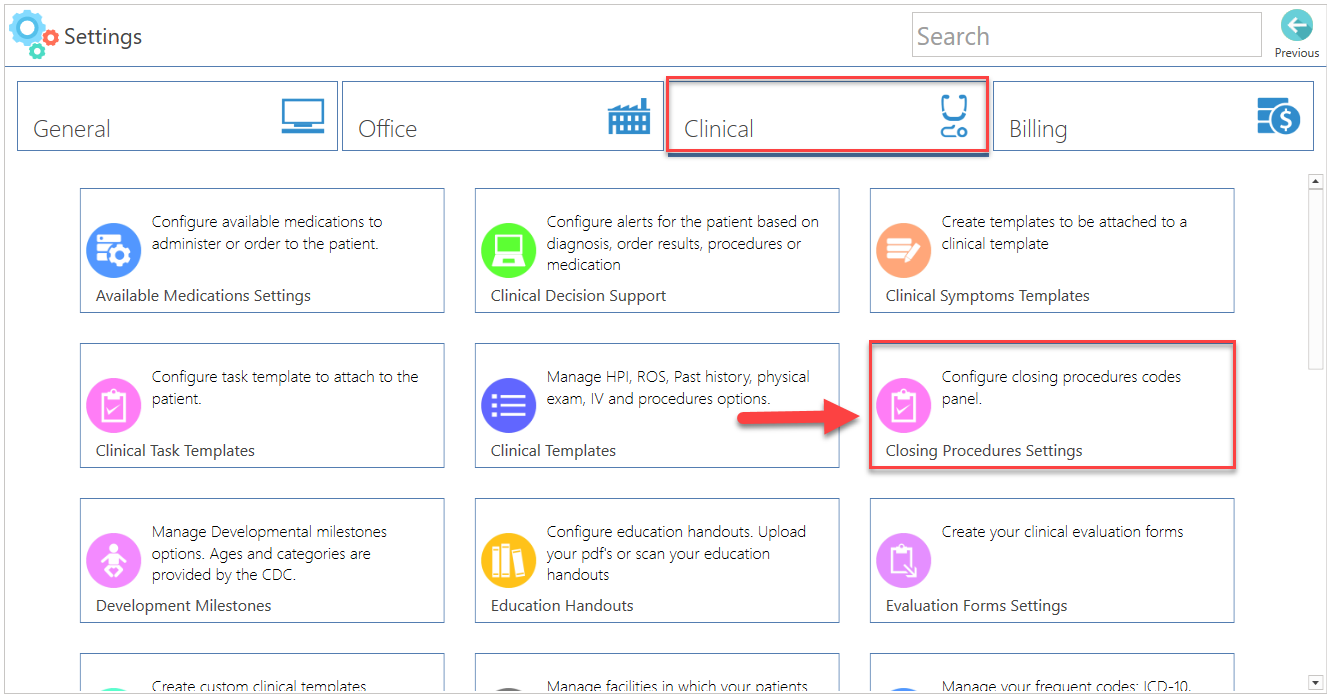Click the vertical scrollbar thumb

click(1316, 280)
